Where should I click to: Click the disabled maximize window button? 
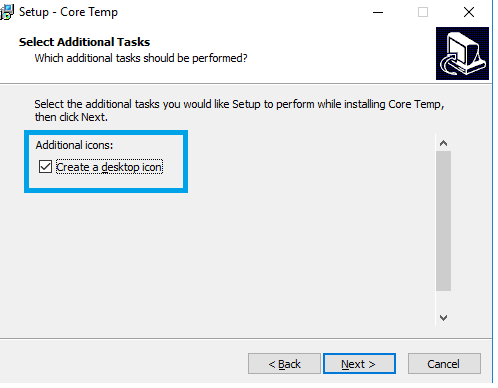(423, 12)
